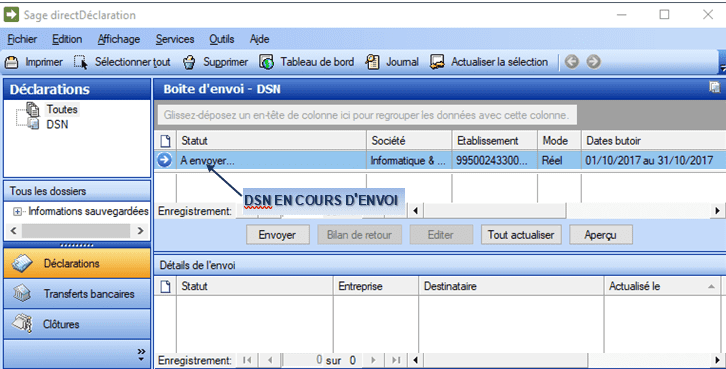Click Actualiser la sélection icon
726x369 pixels.
(x=437, y=62)
